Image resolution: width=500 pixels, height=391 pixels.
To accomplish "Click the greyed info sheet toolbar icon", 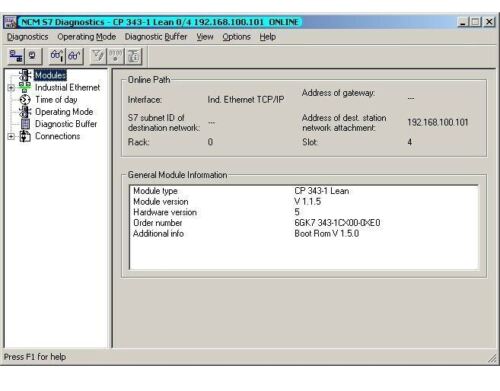I will click(133, 56).
